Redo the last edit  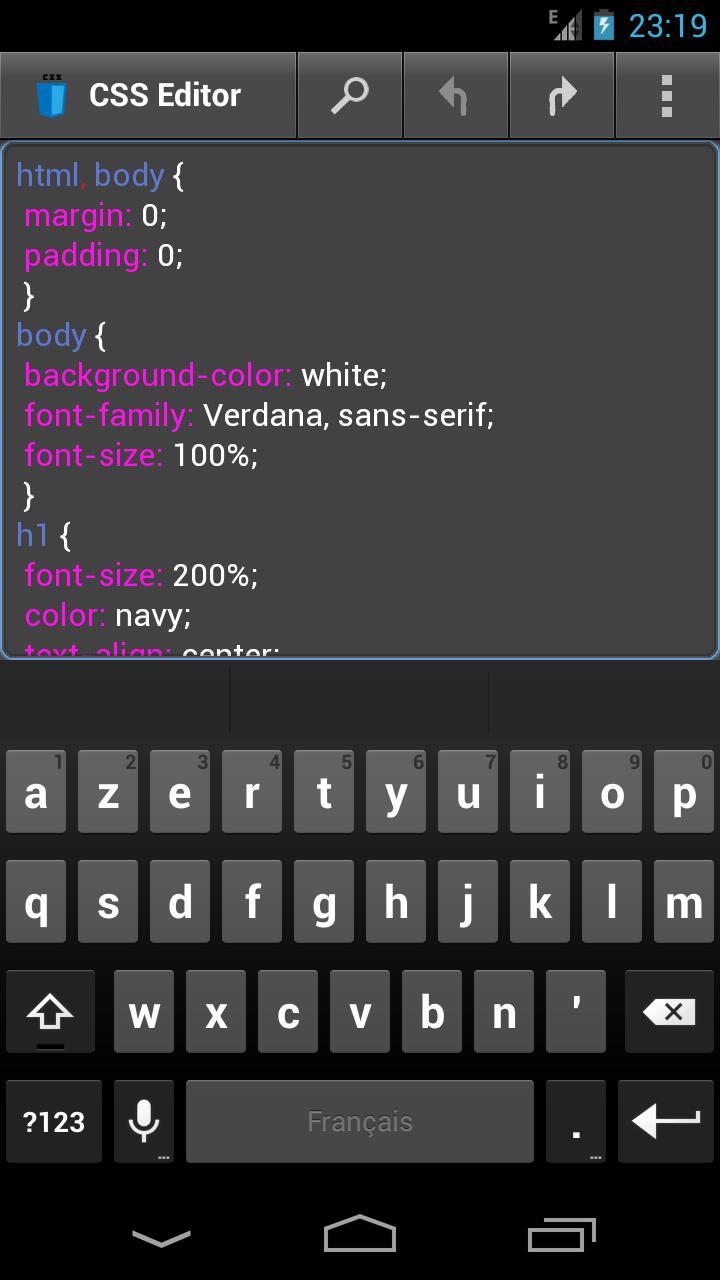tap(562, 94)
